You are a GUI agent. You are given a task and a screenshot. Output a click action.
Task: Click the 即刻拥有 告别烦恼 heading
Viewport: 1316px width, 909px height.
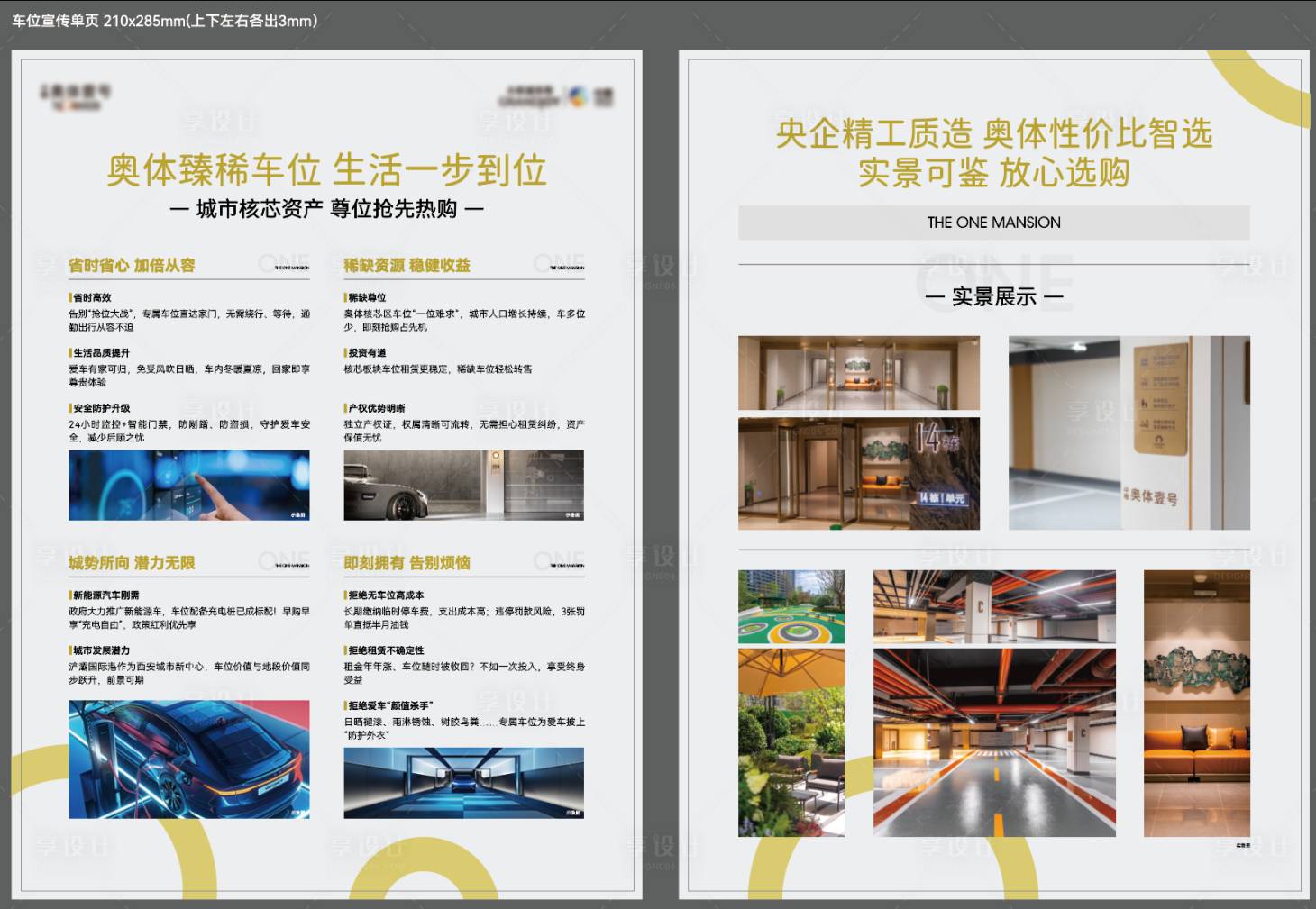coord(404,562)
